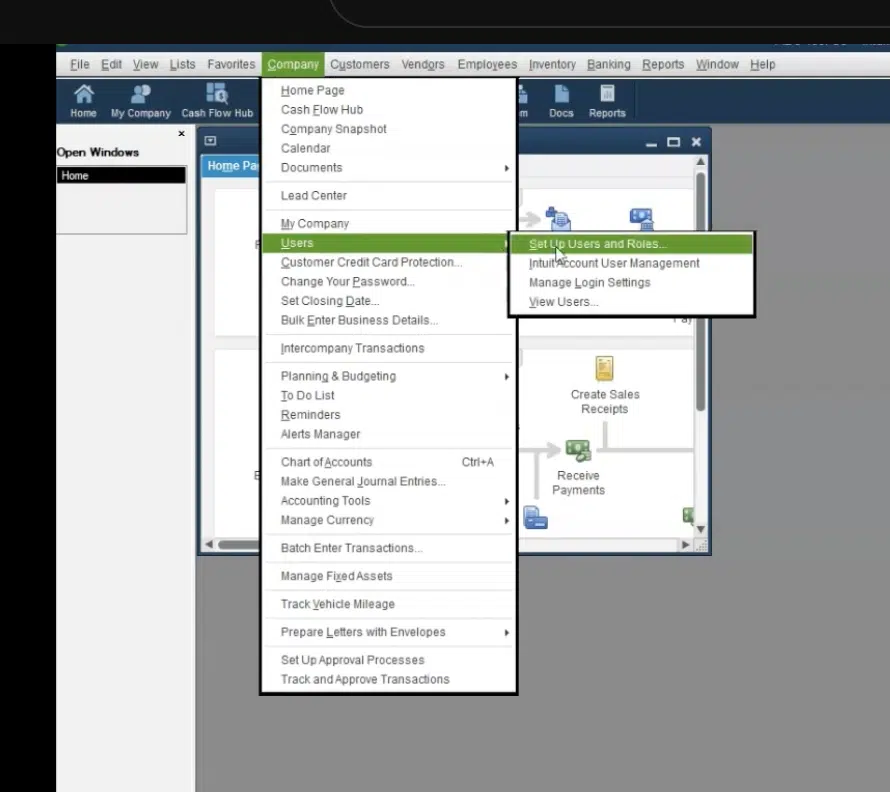Expand the Users submenu arrow

[506, 243]
